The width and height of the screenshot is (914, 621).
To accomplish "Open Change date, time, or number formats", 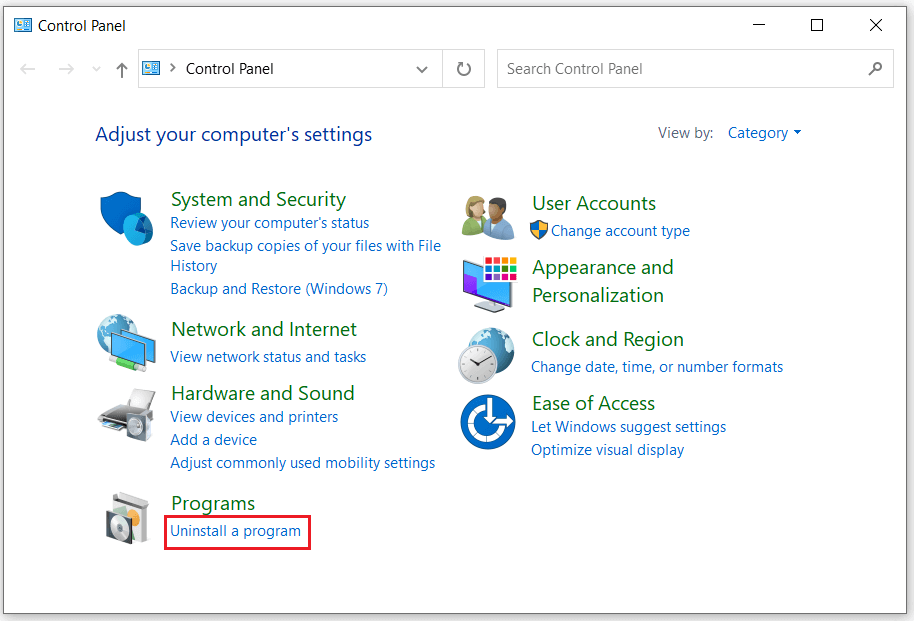I will (657, 367).
